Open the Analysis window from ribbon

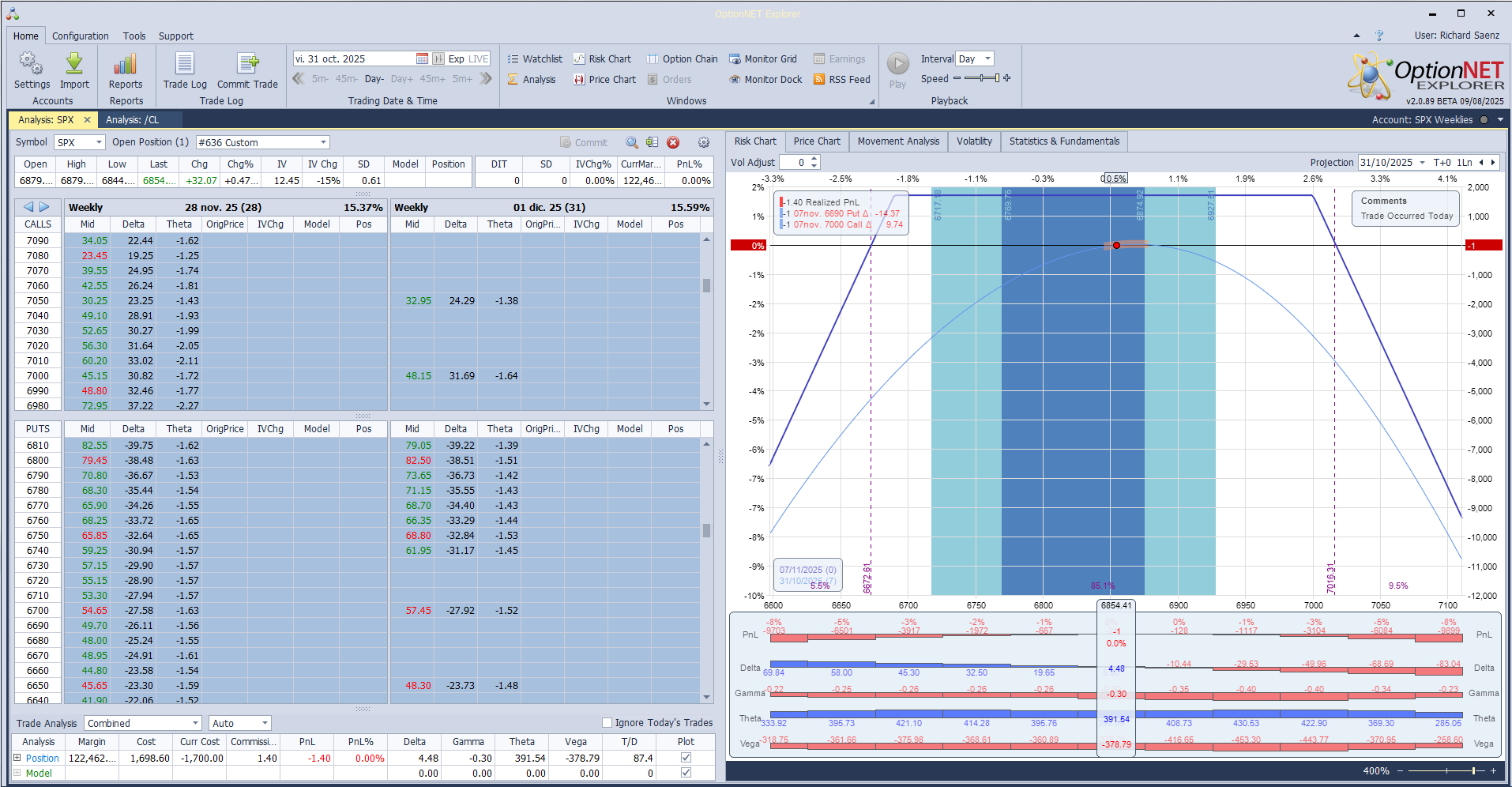point(532,79)
